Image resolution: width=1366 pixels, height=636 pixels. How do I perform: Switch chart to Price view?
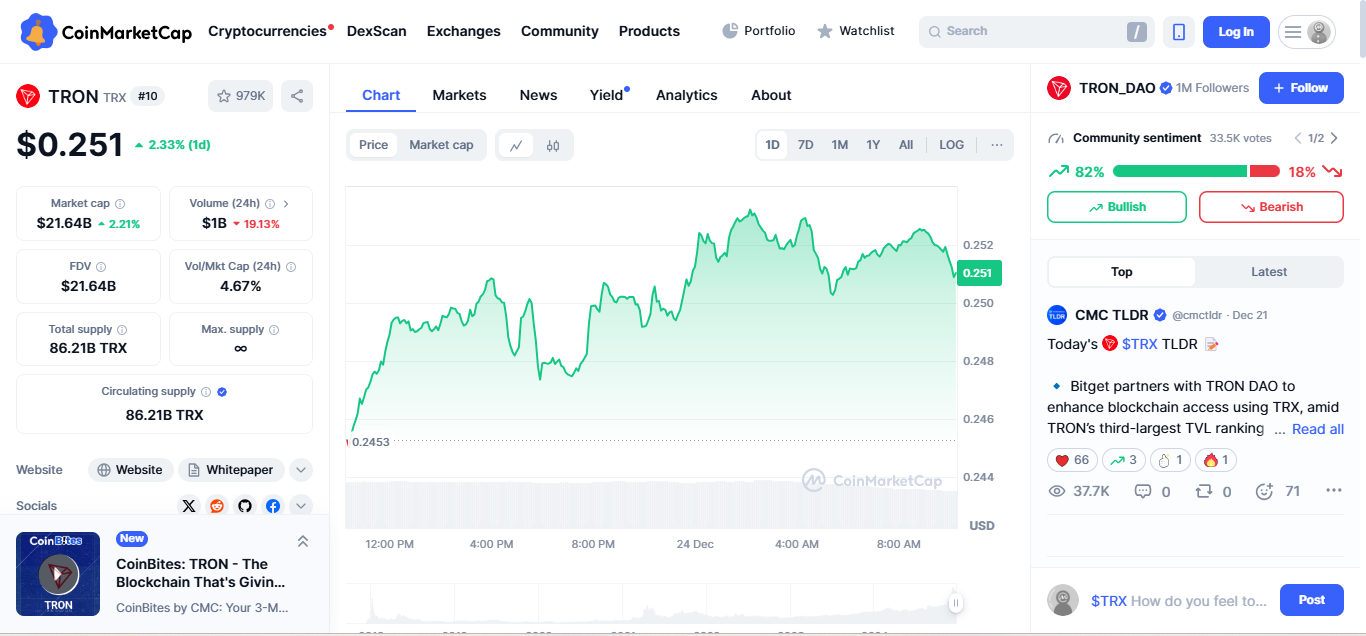[373, 145]
